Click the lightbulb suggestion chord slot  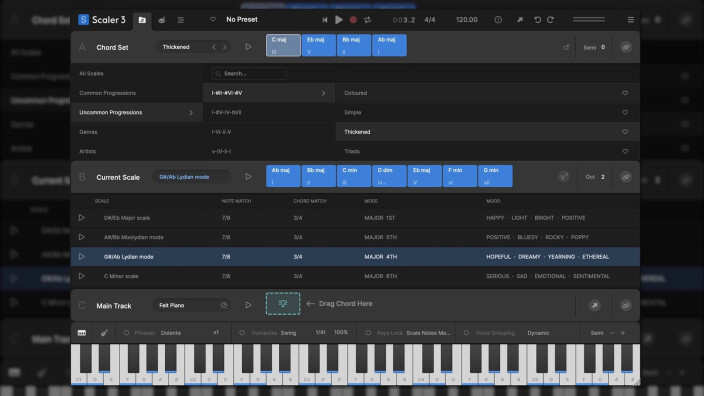(283, 304)
